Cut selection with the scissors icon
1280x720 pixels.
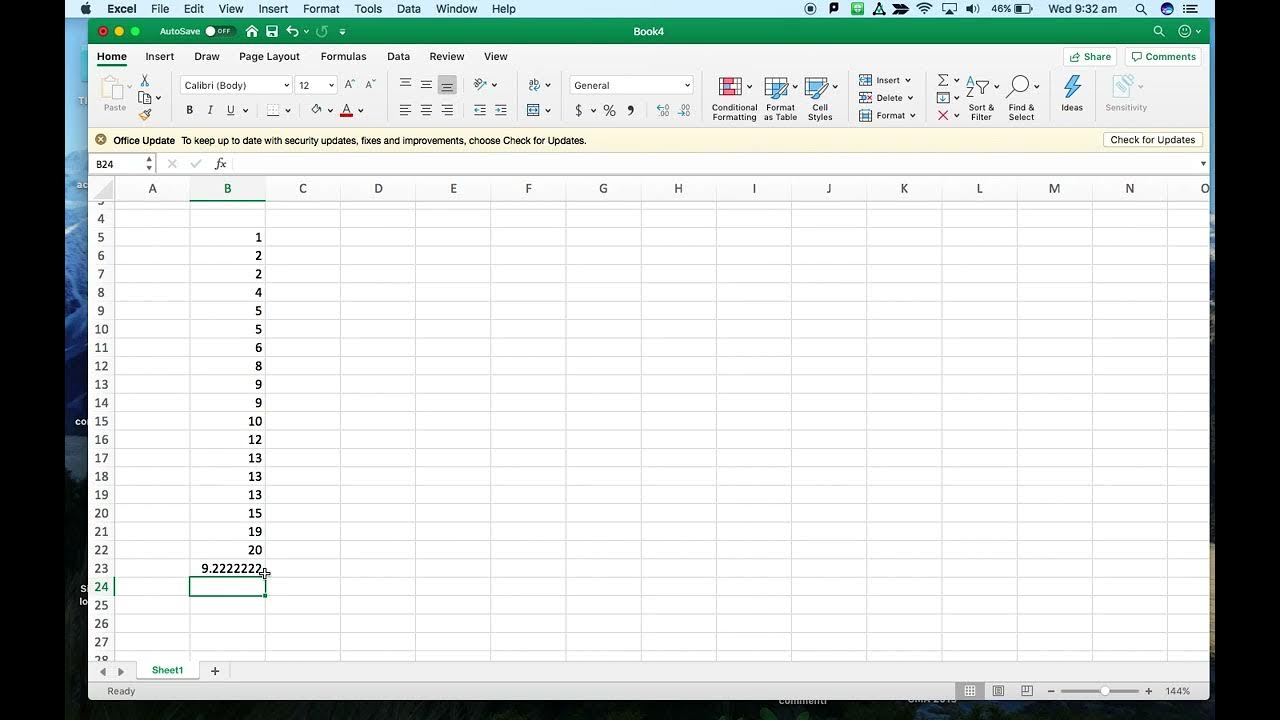click(145, 80)
